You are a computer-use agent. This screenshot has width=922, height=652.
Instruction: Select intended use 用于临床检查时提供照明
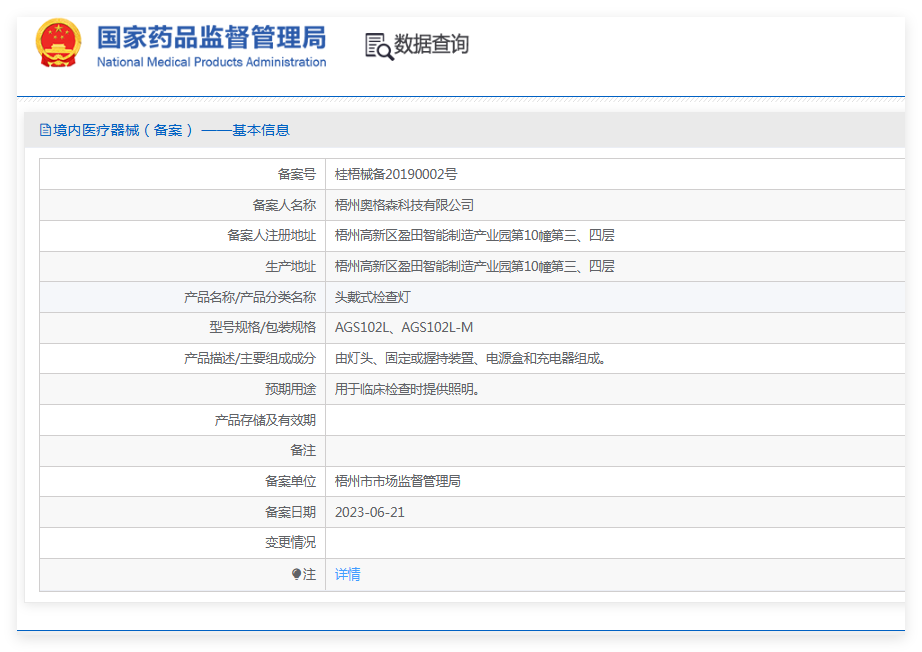tap(407, 389)
